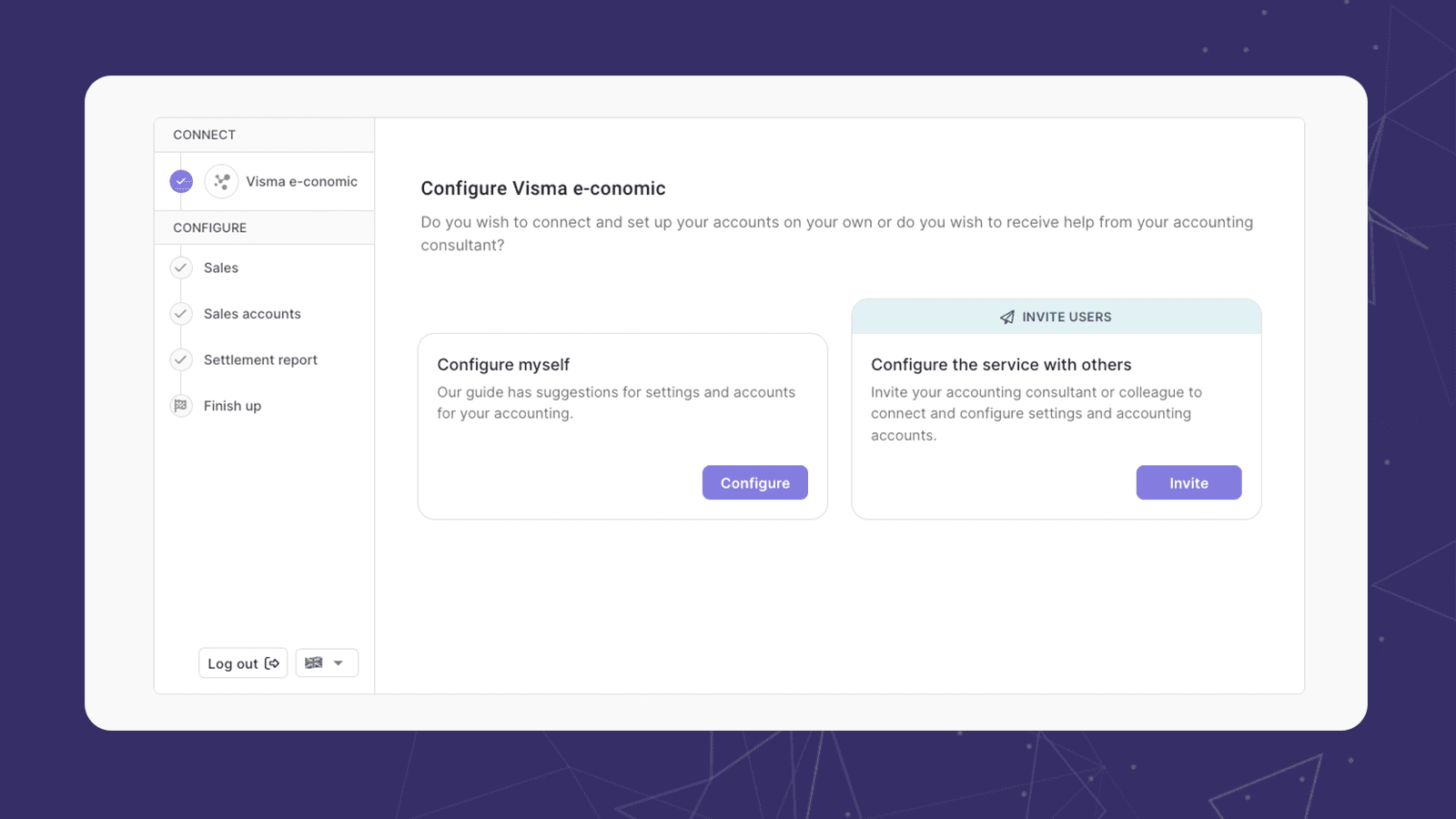Click the Settlement report step checkmark
1456x819 pixels.
181,360
